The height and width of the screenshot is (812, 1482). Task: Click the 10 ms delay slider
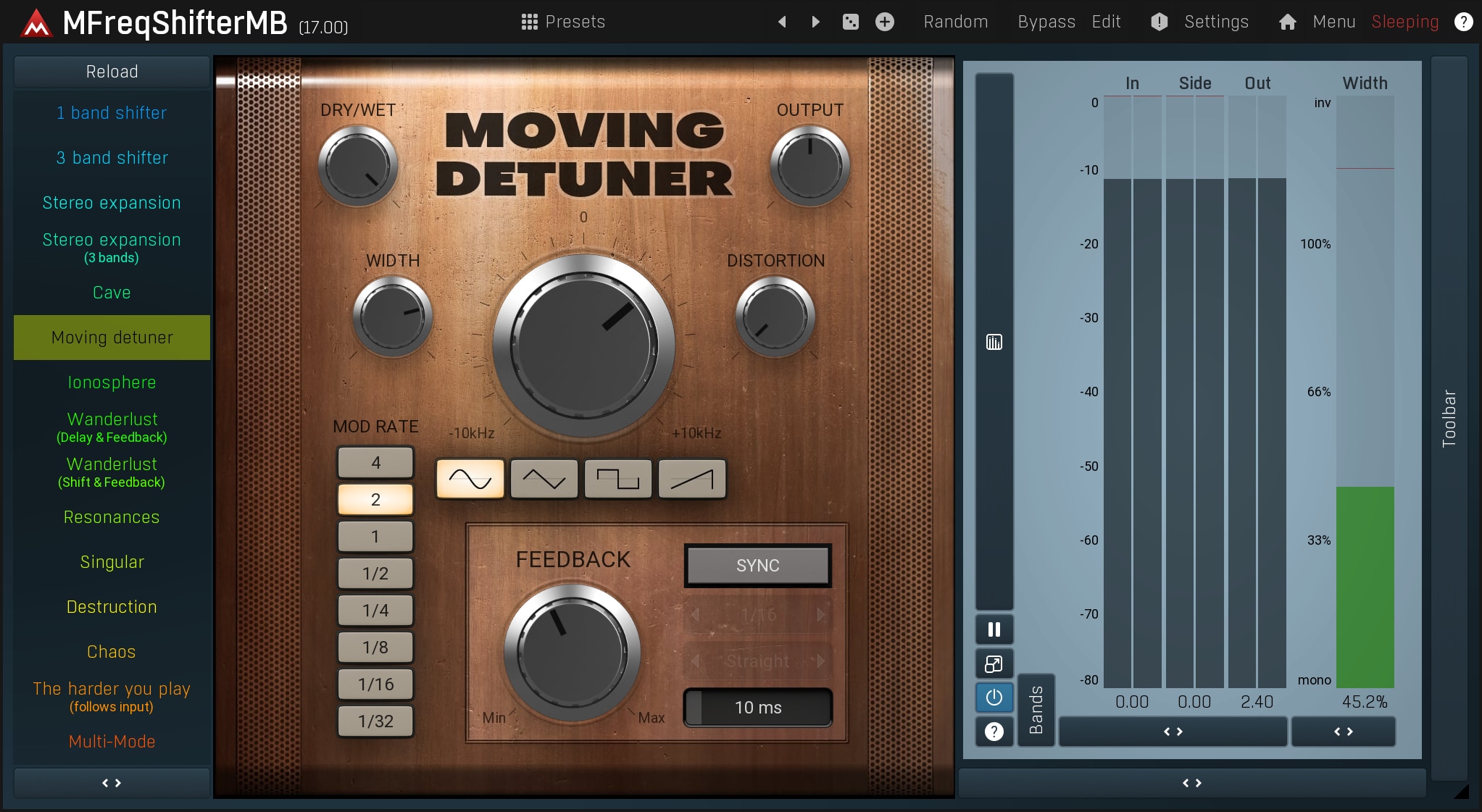(757, 708)
